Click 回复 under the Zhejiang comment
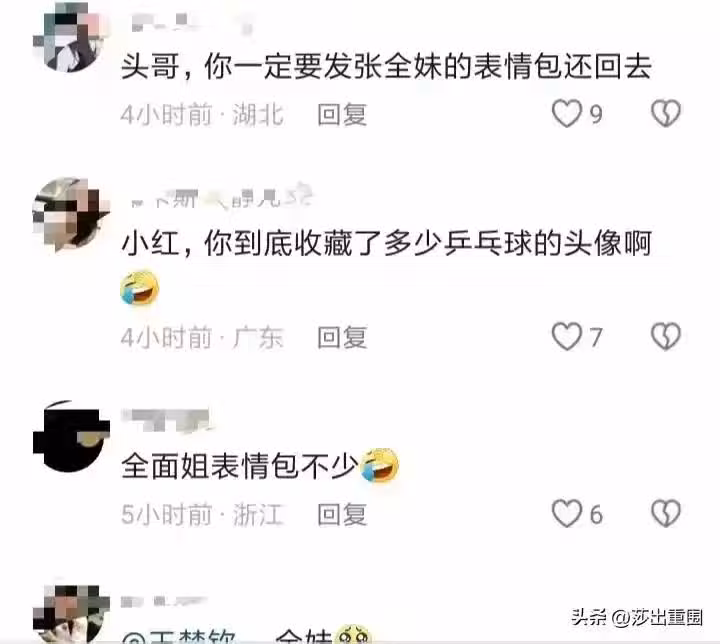 [x=342, y=514]
